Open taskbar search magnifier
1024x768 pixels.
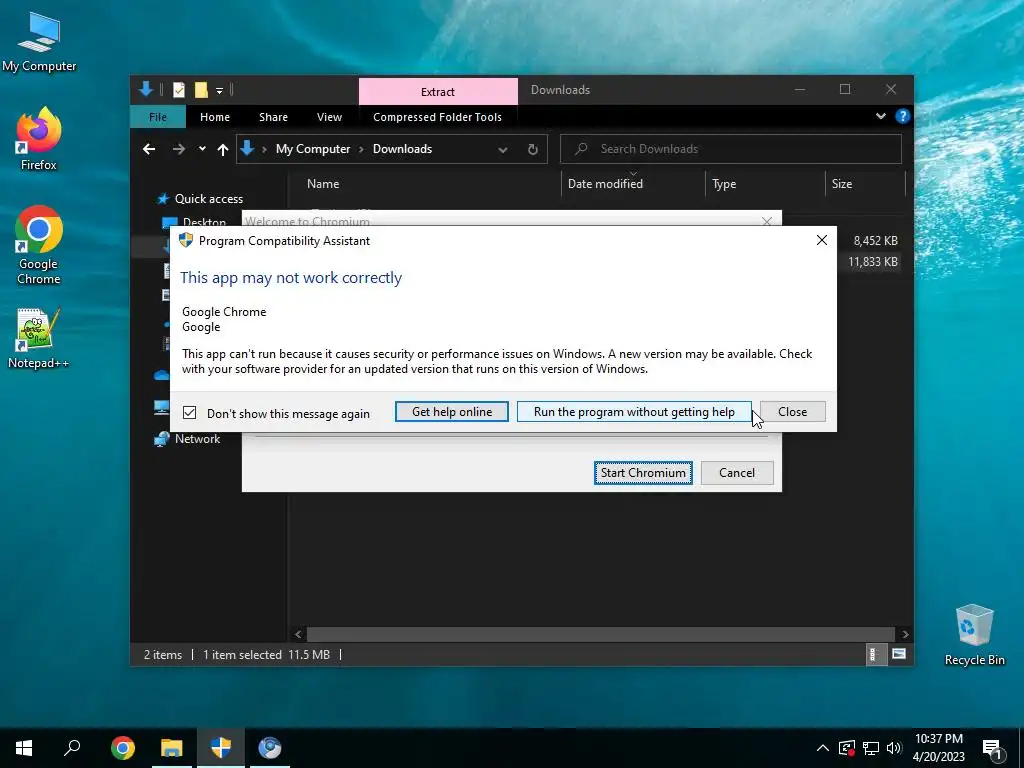point(72,748)
